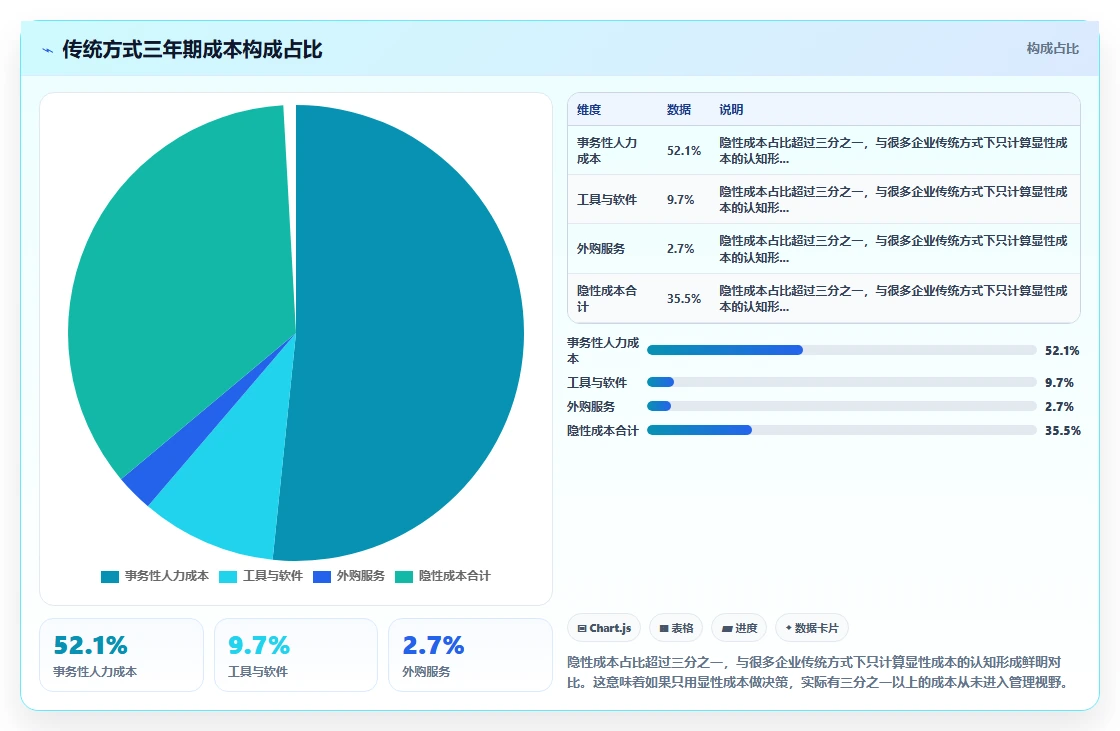Click the 维度 column header

point(589,109)
